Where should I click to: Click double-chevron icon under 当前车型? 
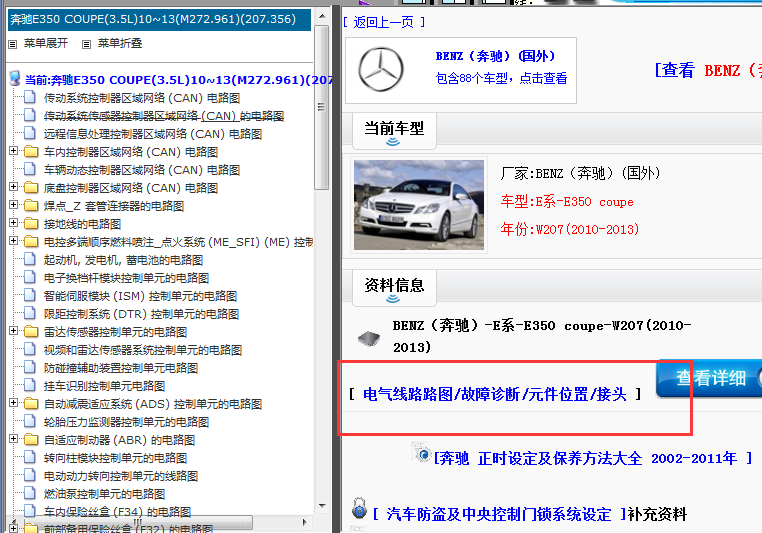(393, 141)
